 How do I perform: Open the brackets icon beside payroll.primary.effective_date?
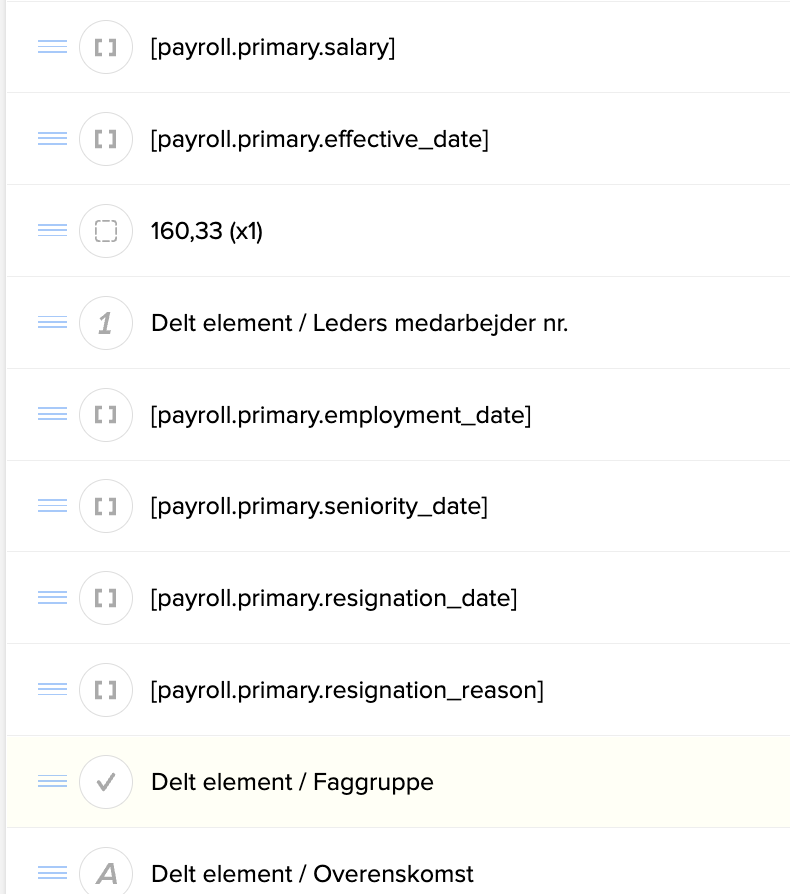[106, 139]
